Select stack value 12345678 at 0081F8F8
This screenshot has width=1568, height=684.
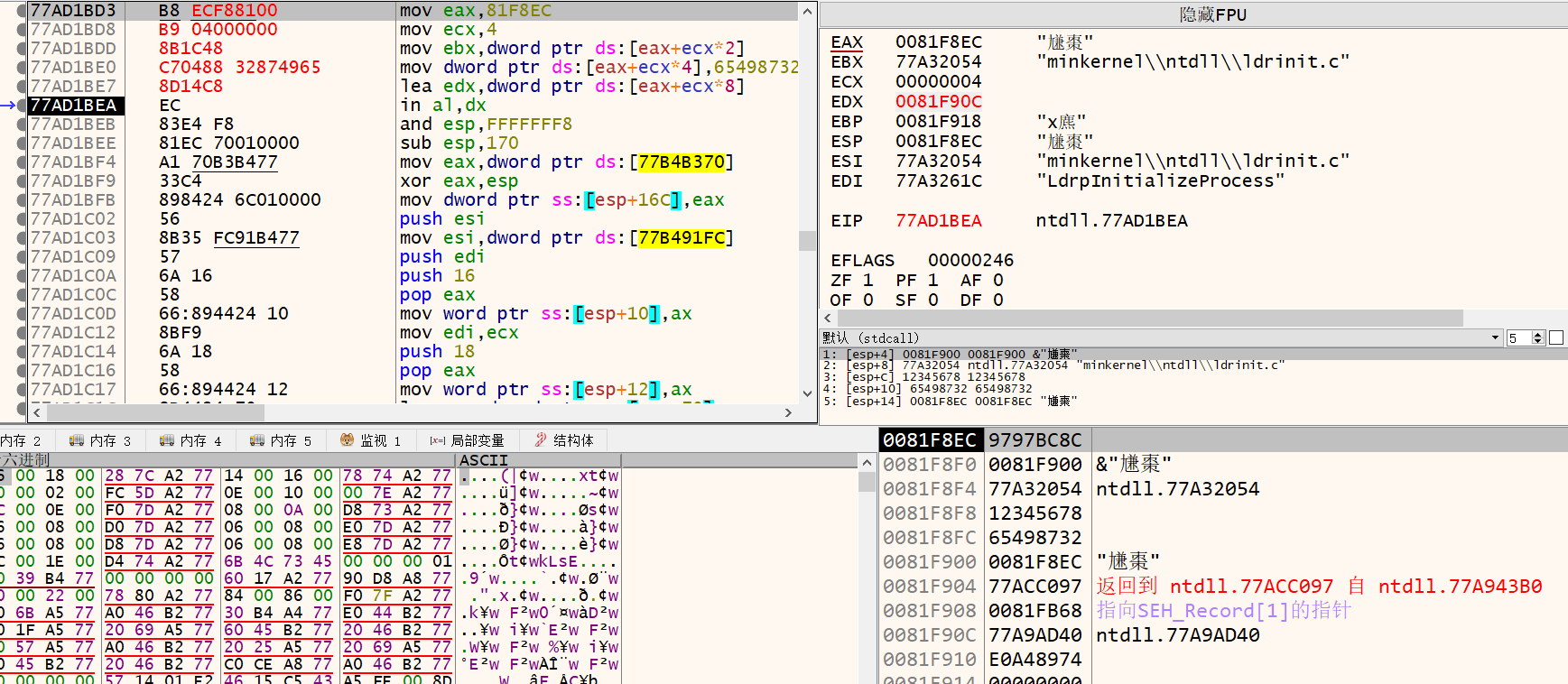point(1035,513)
